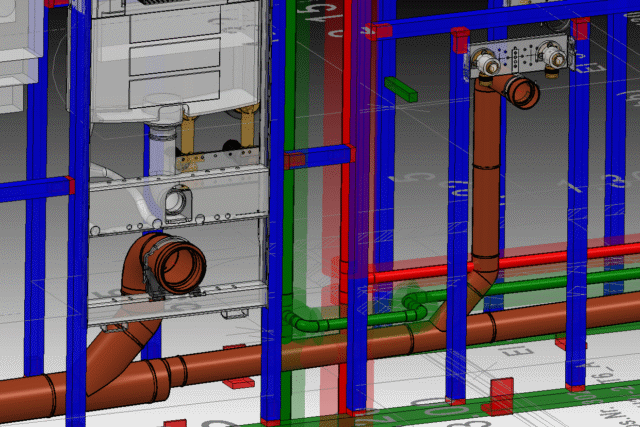Select red cap on top blue beam
This screenshot has height=427, width=640.
(x=380, y=31)
